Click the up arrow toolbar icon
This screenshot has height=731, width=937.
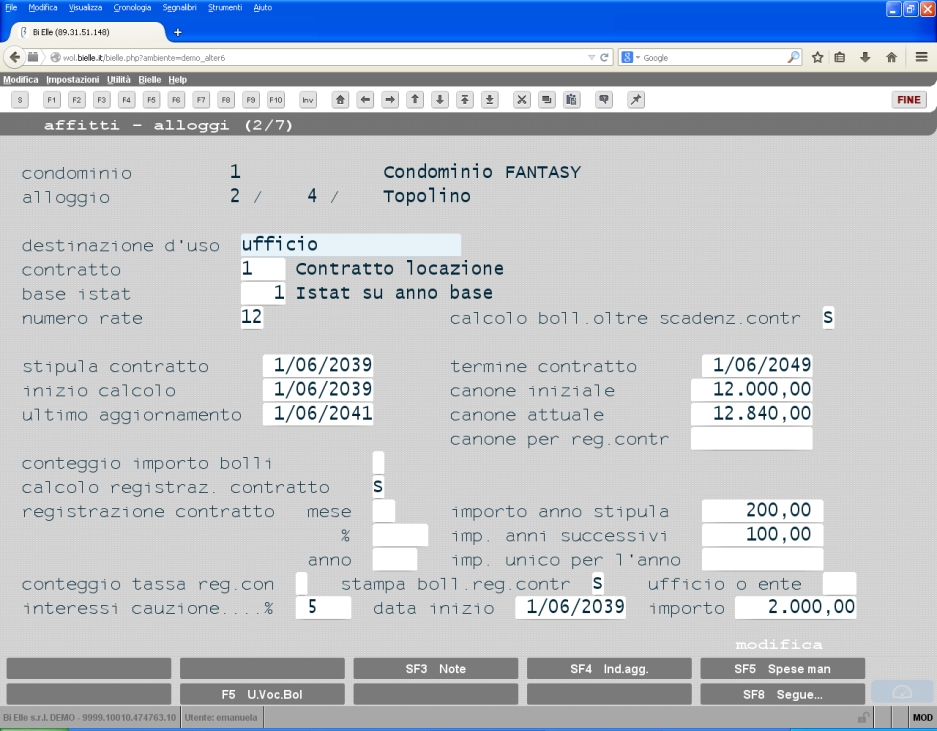pos(415,100)
